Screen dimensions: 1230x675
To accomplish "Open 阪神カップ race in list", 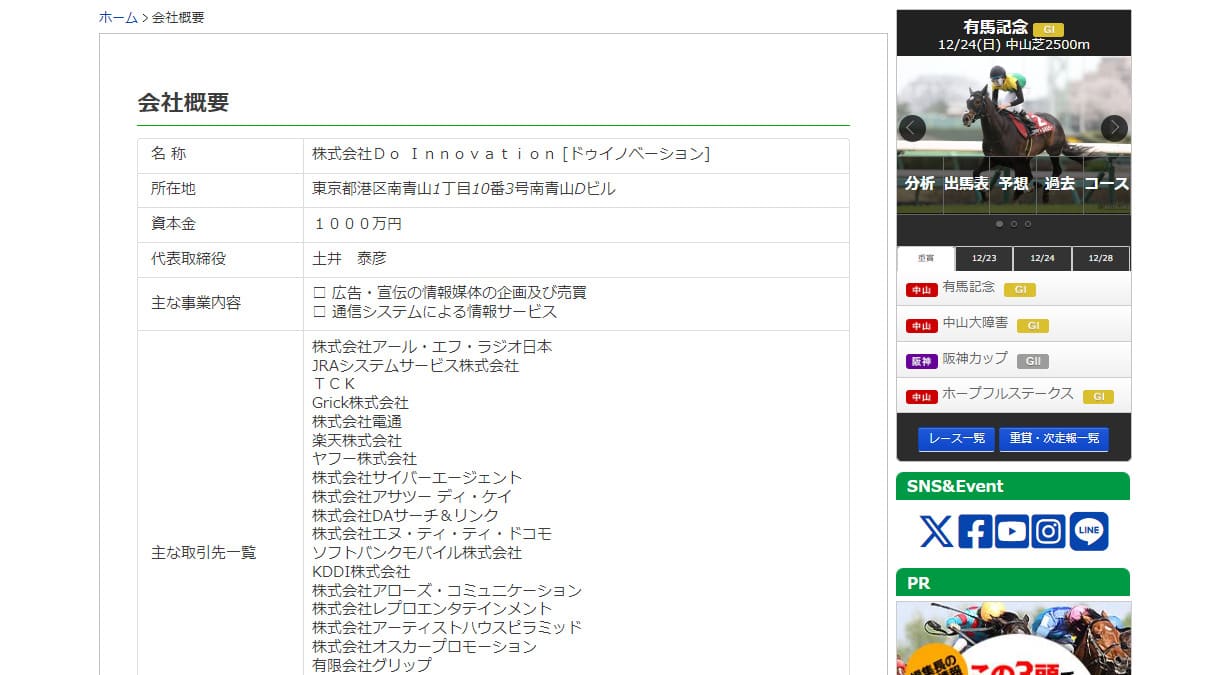I will coord(975,358).
